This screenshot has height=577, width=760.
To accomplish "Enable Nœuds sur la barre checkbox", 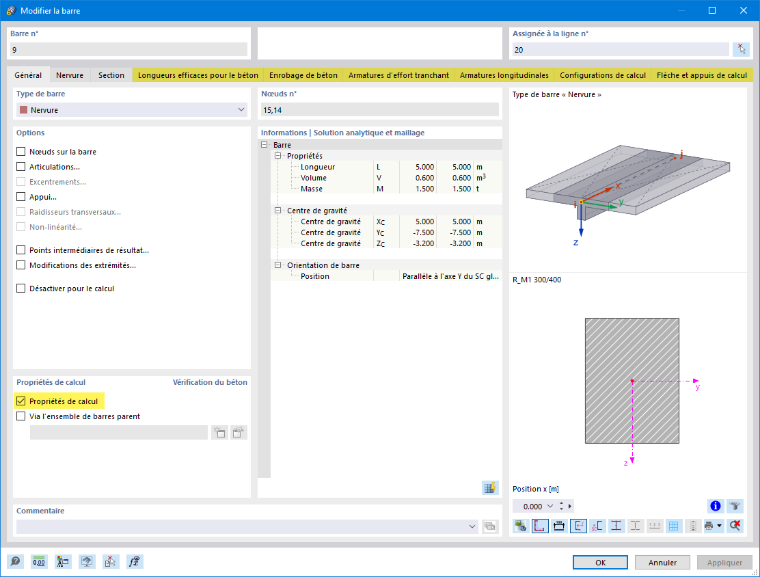I will coord(21,152).
